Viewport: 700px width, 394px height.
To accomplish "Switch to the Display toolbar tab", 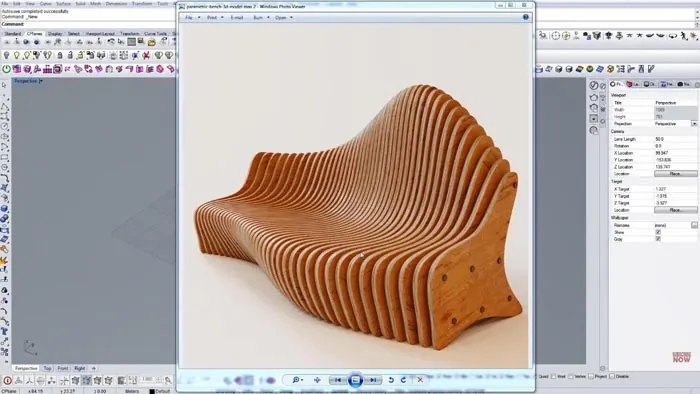I will (x=55, y=33).
